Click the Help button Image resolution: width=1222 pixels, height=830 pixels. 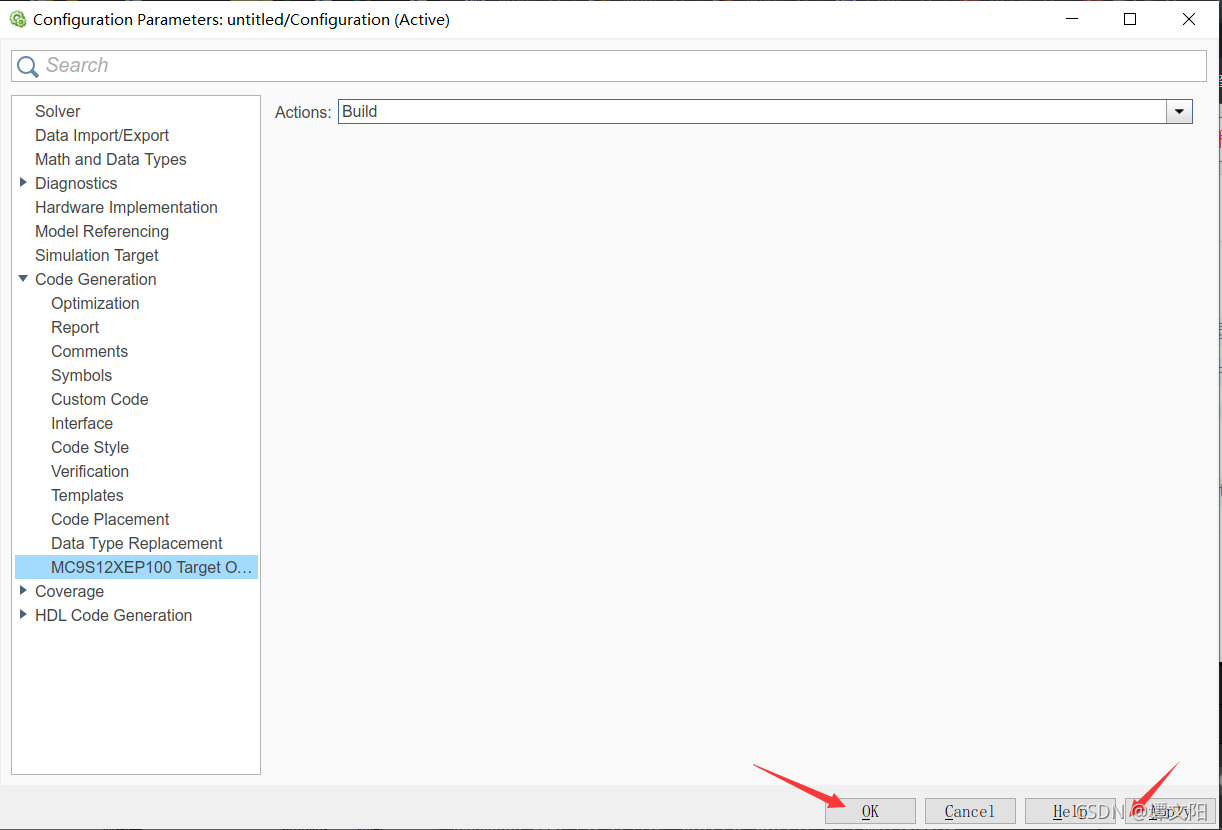(1070, 811)
